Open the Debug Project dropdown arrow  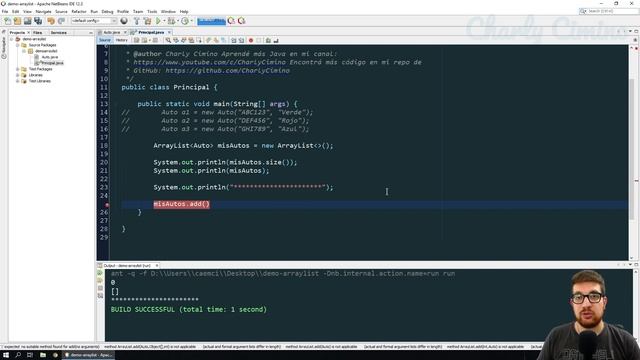click(x=178, y=21)
